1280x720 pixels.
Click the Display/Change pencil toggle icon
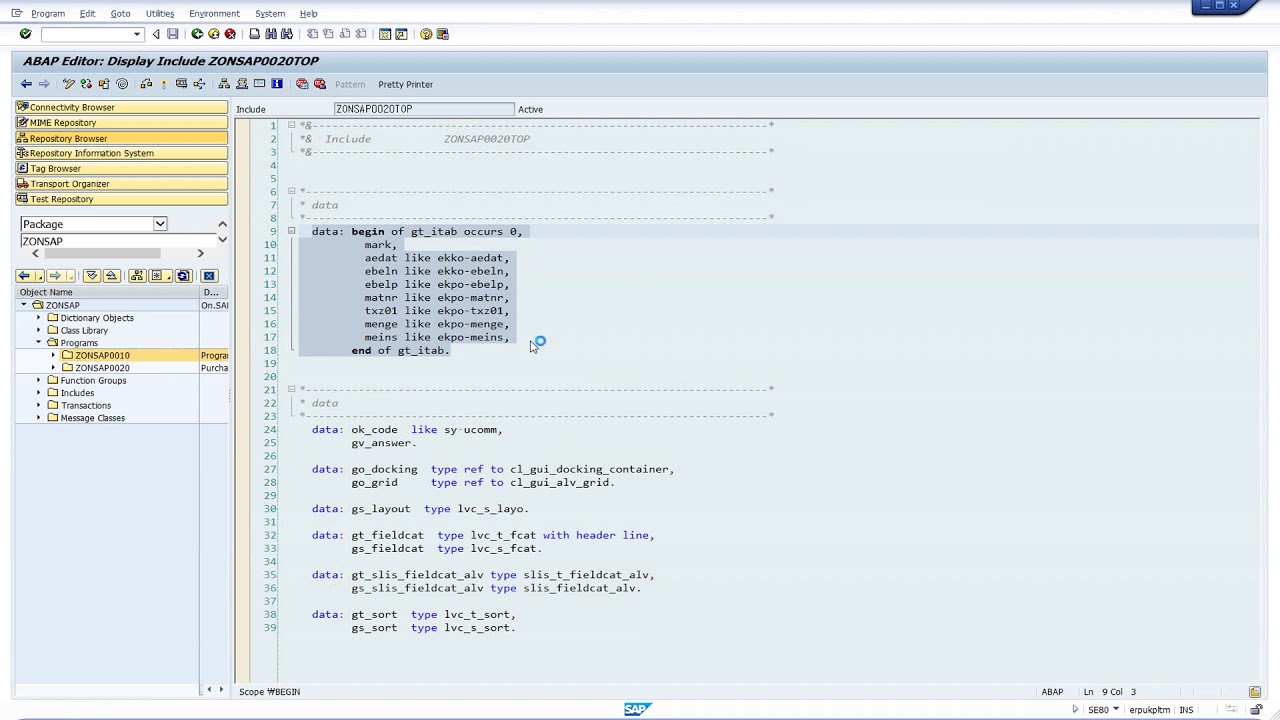point(68,84)
